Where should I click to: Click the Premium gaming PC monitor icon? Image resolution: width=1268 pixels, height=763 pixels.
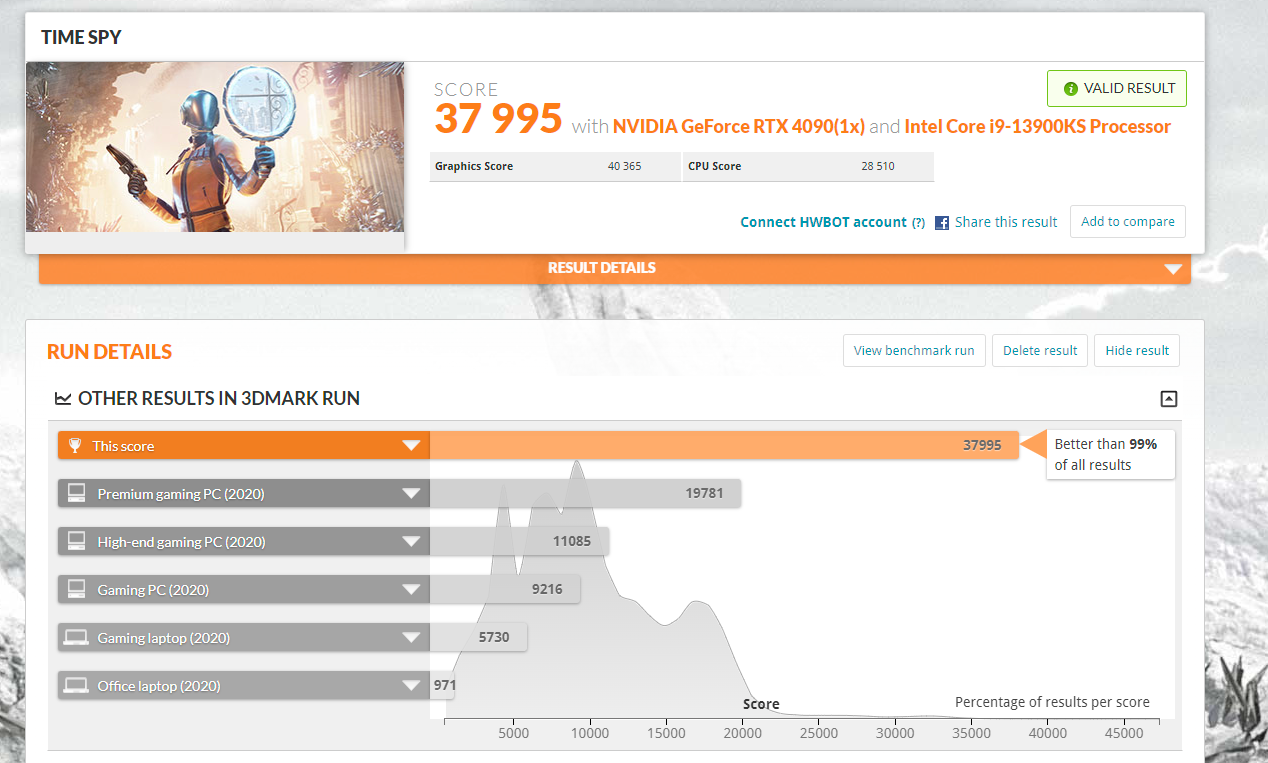pyautogui.click(x=75, y=494)
